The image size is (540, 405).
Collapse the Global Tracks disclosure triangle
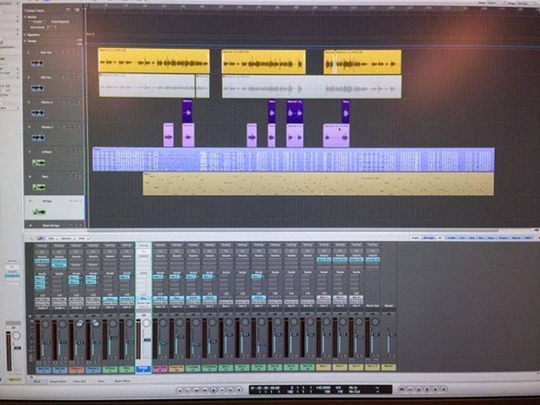25,11
